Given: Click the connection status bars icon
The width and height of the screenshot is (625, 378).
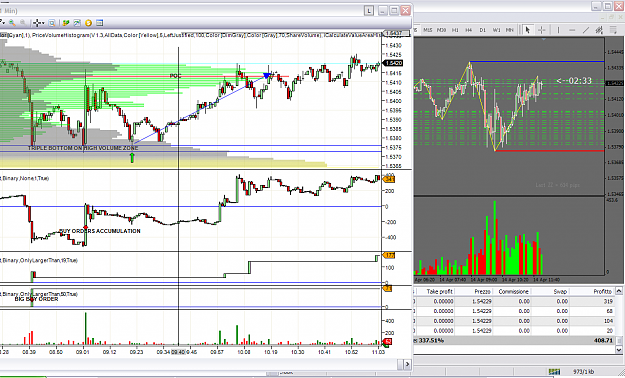Looking at the screenshot, I should tap(554, 372).
